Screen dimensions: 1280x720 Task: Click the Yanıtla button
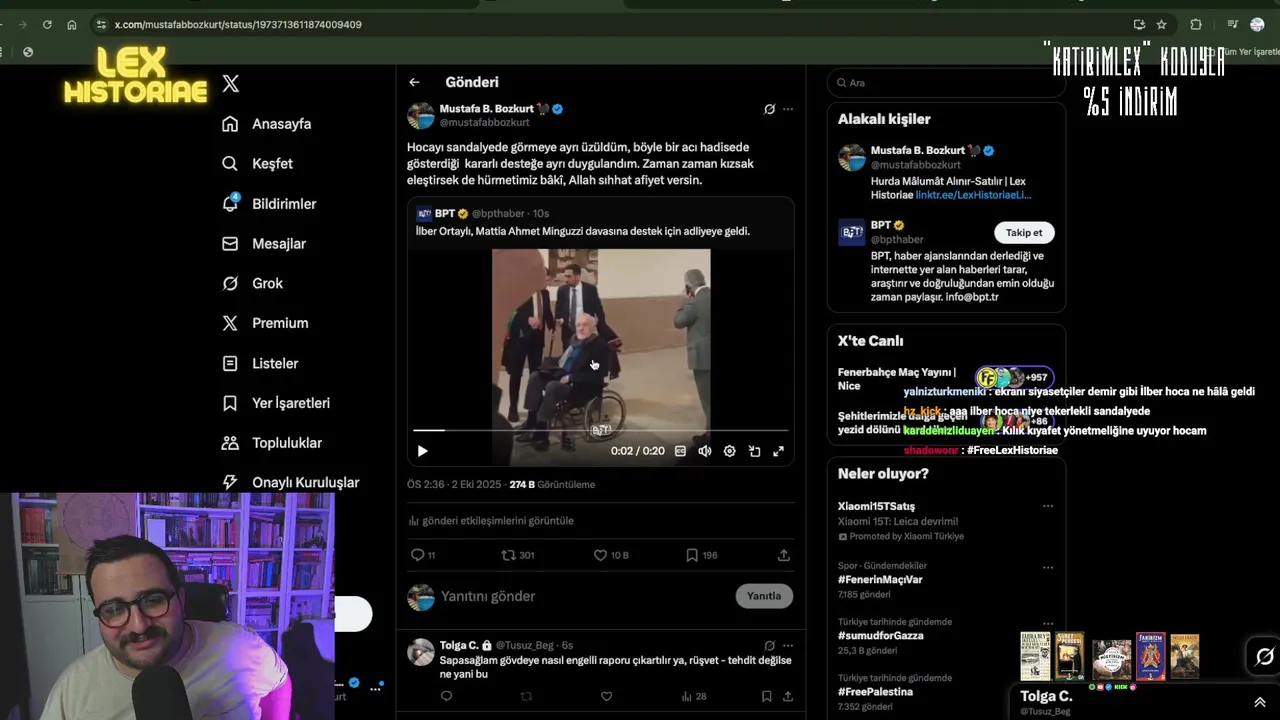click(x=764, y=596)
